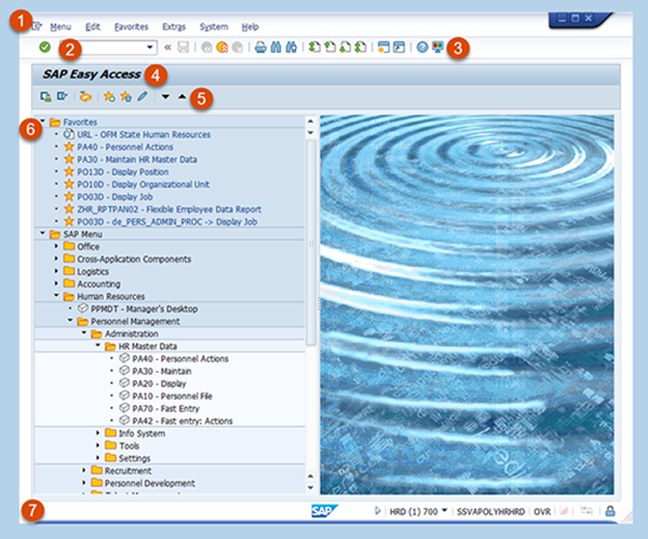Click Delete Favorites star icon
Screen dimensions: 648x539
tap(126, 97)
